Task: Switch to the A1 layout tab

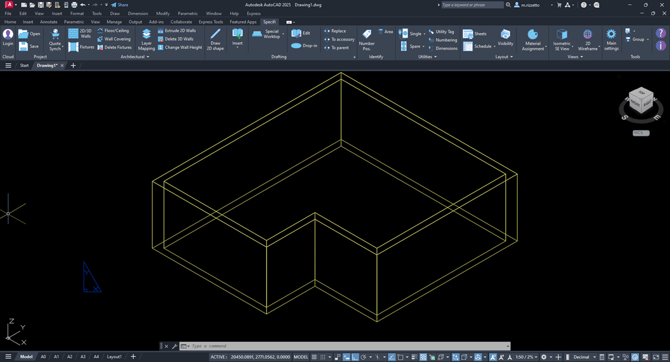Action: [56, 356]
